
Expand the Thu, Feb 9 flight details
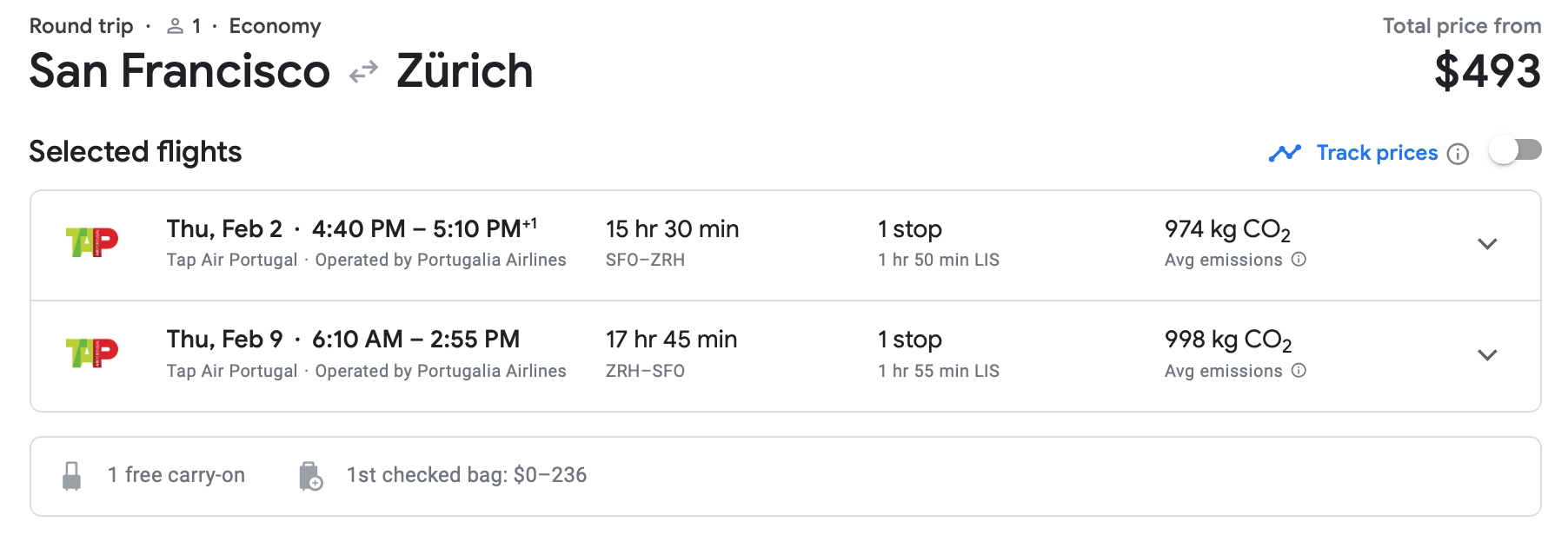[1487, 355]
